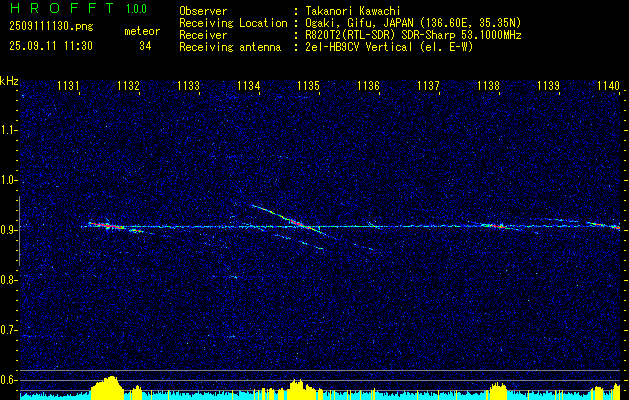Viewport: 629px width, 400px height.
Task: Click time axis label 1134
Action: (x=248, y=85)
